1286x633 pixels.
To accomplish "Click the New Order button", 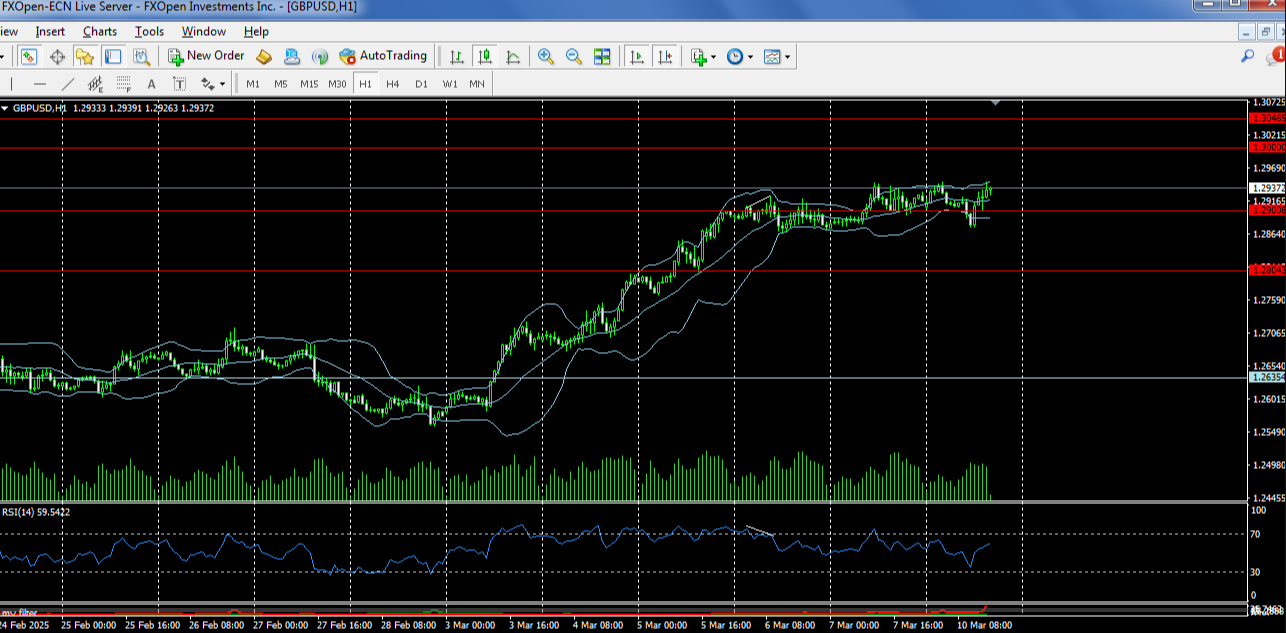I will pos(206,57).
